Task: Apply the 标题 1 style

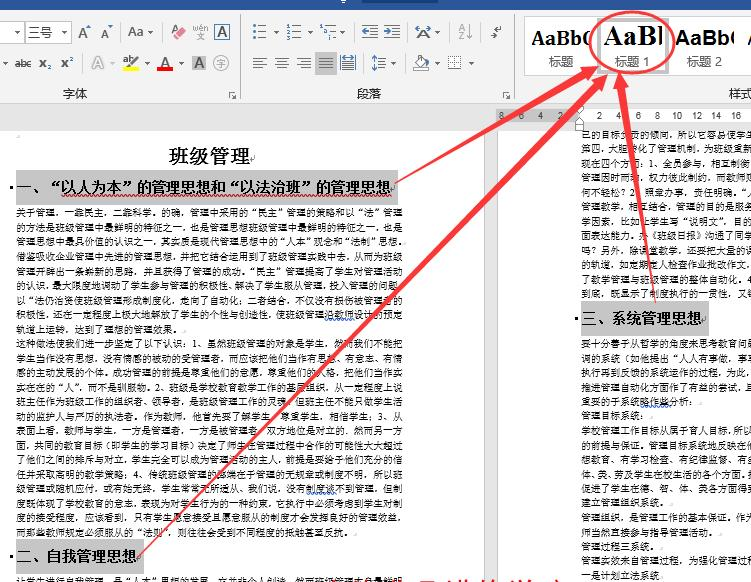Action: tap(632, 47)
